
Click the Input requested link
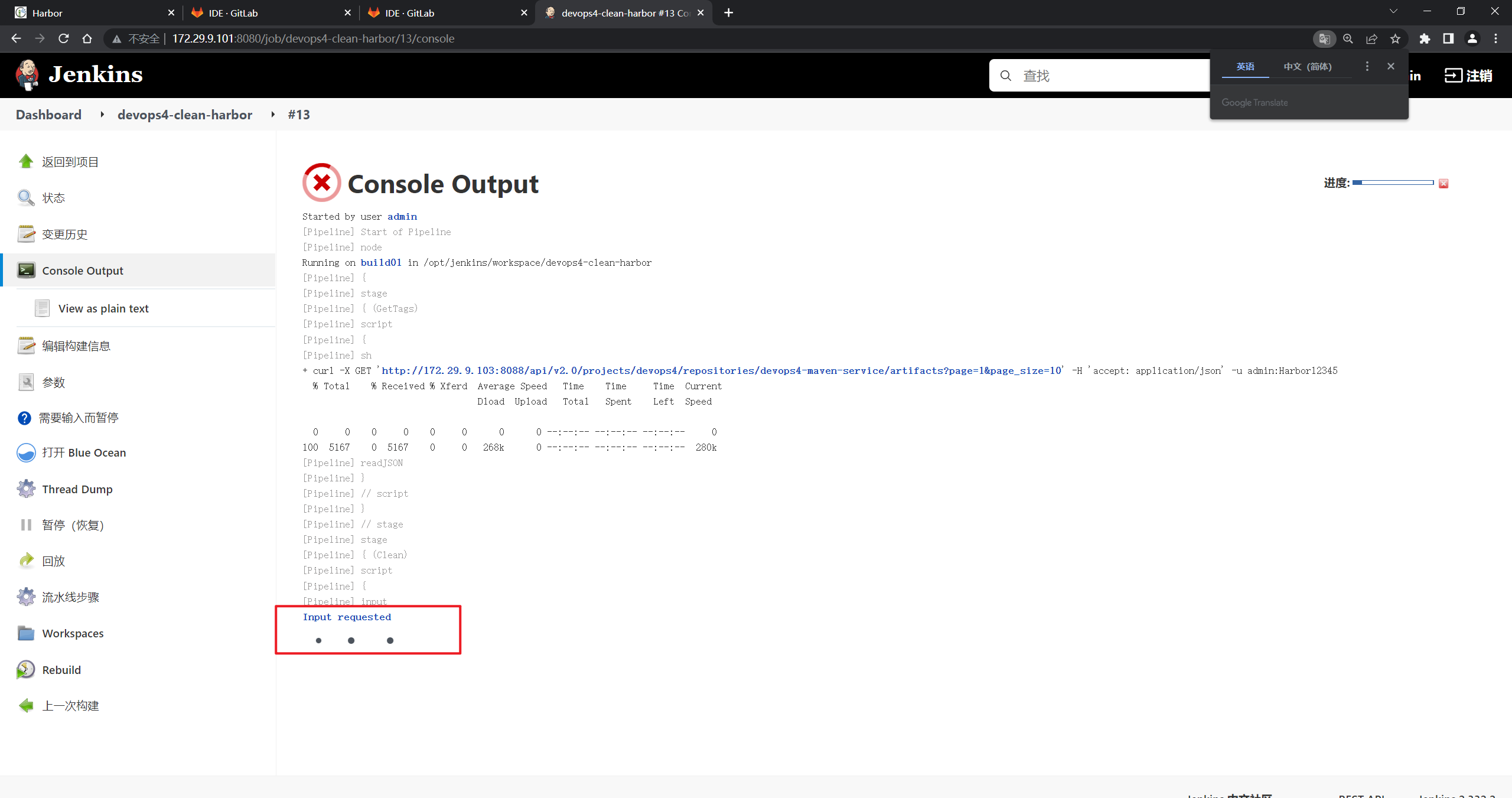[x=347, y=617]
